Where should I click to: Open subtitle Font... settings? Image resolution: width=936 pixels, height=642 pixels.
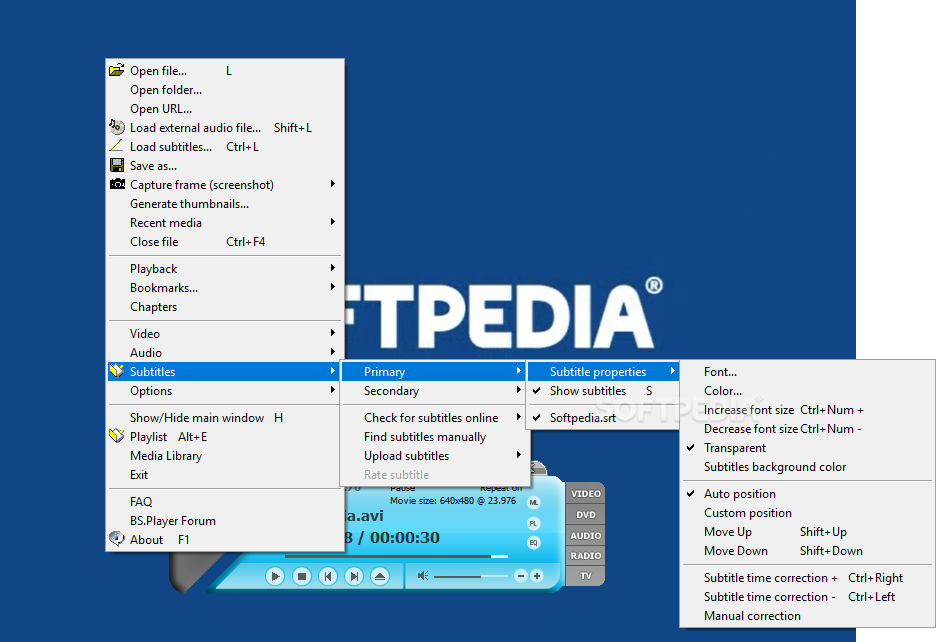(808, 371)
